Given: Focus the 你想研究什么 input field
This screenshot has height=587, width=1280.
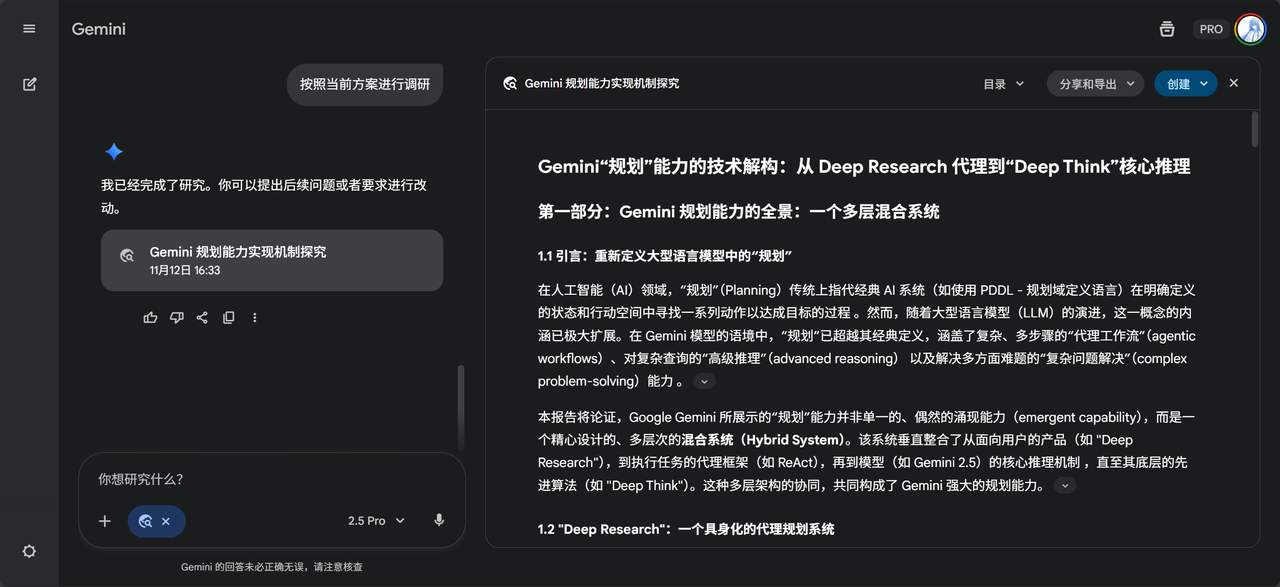Looking at the screenshot, I should 272,480.
